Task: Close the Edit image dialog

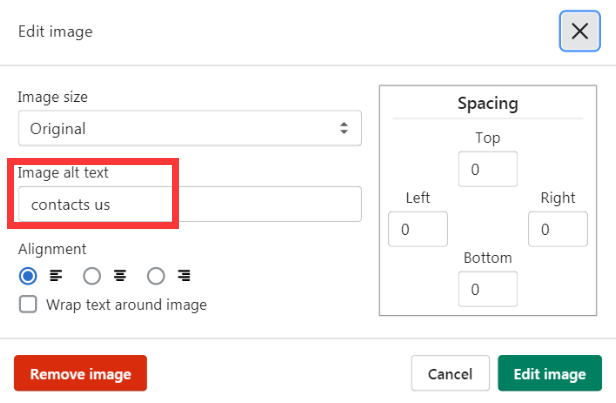Action: (x=579, y=31)
